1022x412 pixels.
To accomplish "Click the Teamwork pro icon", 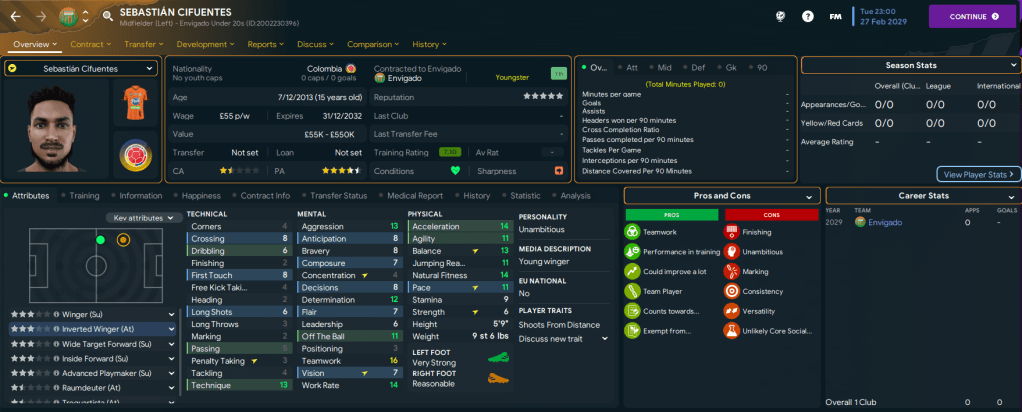I will click(x=632, y=230).
